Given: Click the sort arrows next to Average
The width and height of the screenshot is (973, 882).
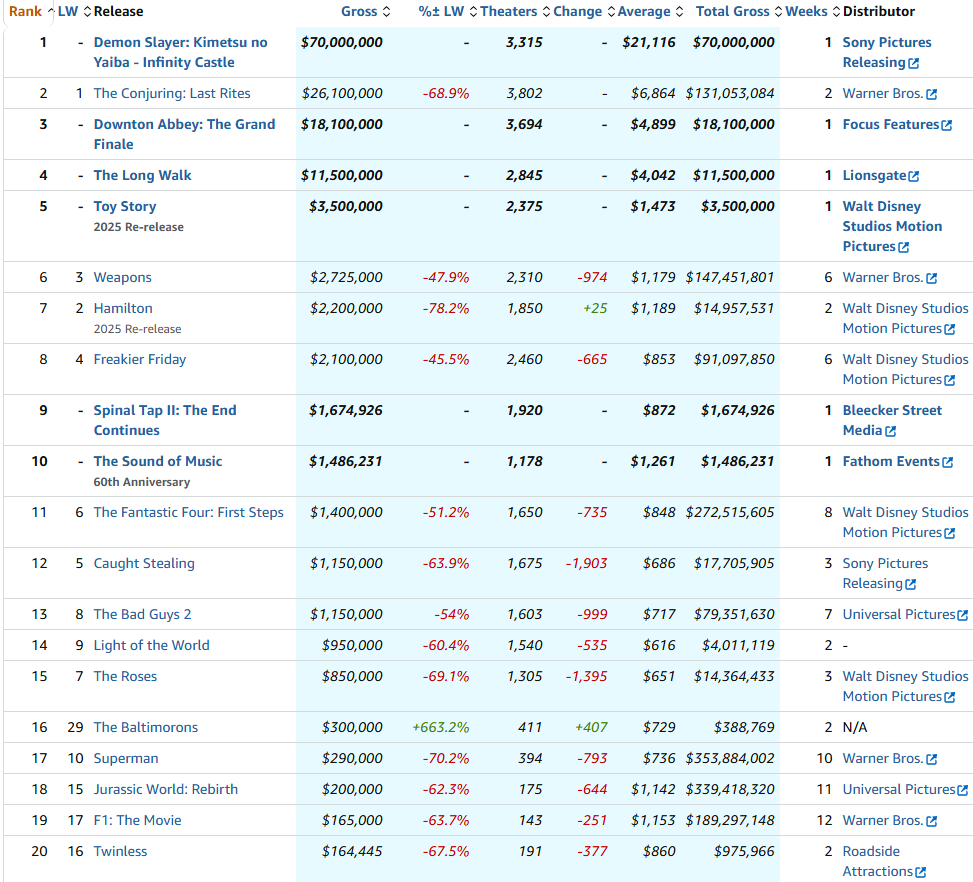Looking at the screenshot, I should 679,12.
